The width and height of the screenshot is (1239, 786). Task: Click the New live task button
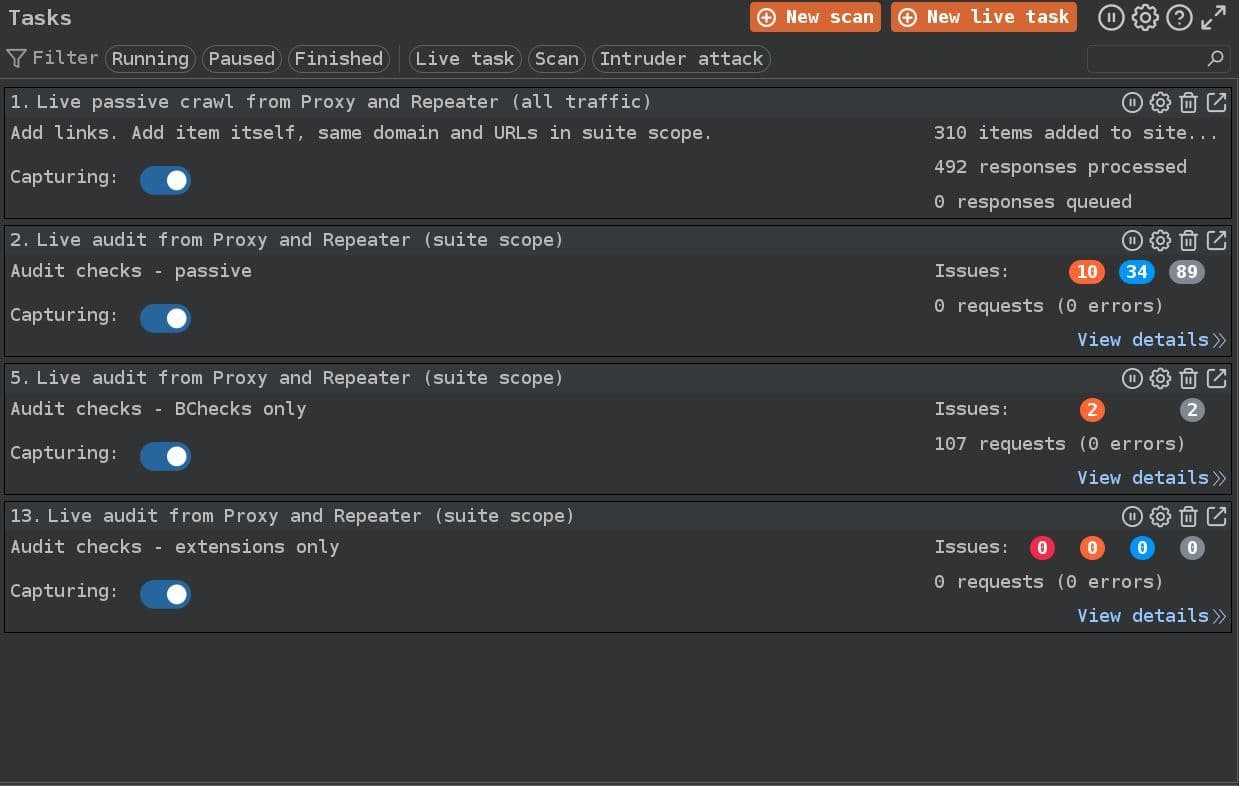pos(984,17)
